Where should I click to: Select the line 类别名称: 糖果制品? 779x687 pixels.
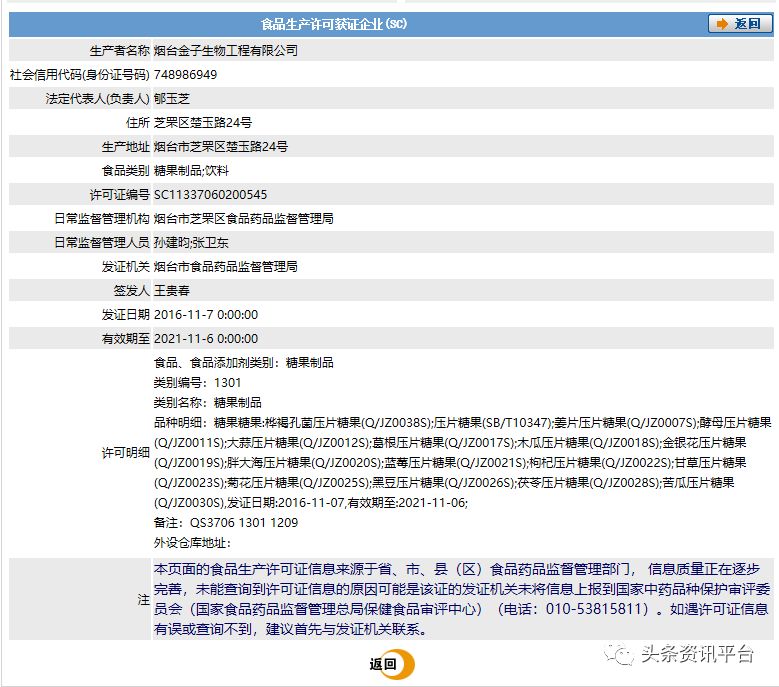pos(208,402)
